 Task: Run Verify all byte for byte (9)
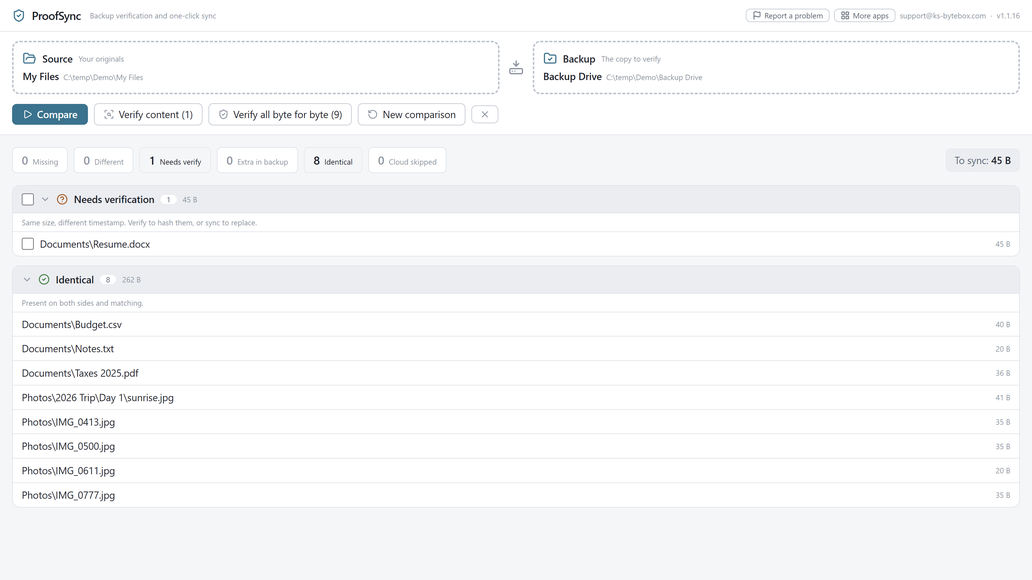coord(280,115)
